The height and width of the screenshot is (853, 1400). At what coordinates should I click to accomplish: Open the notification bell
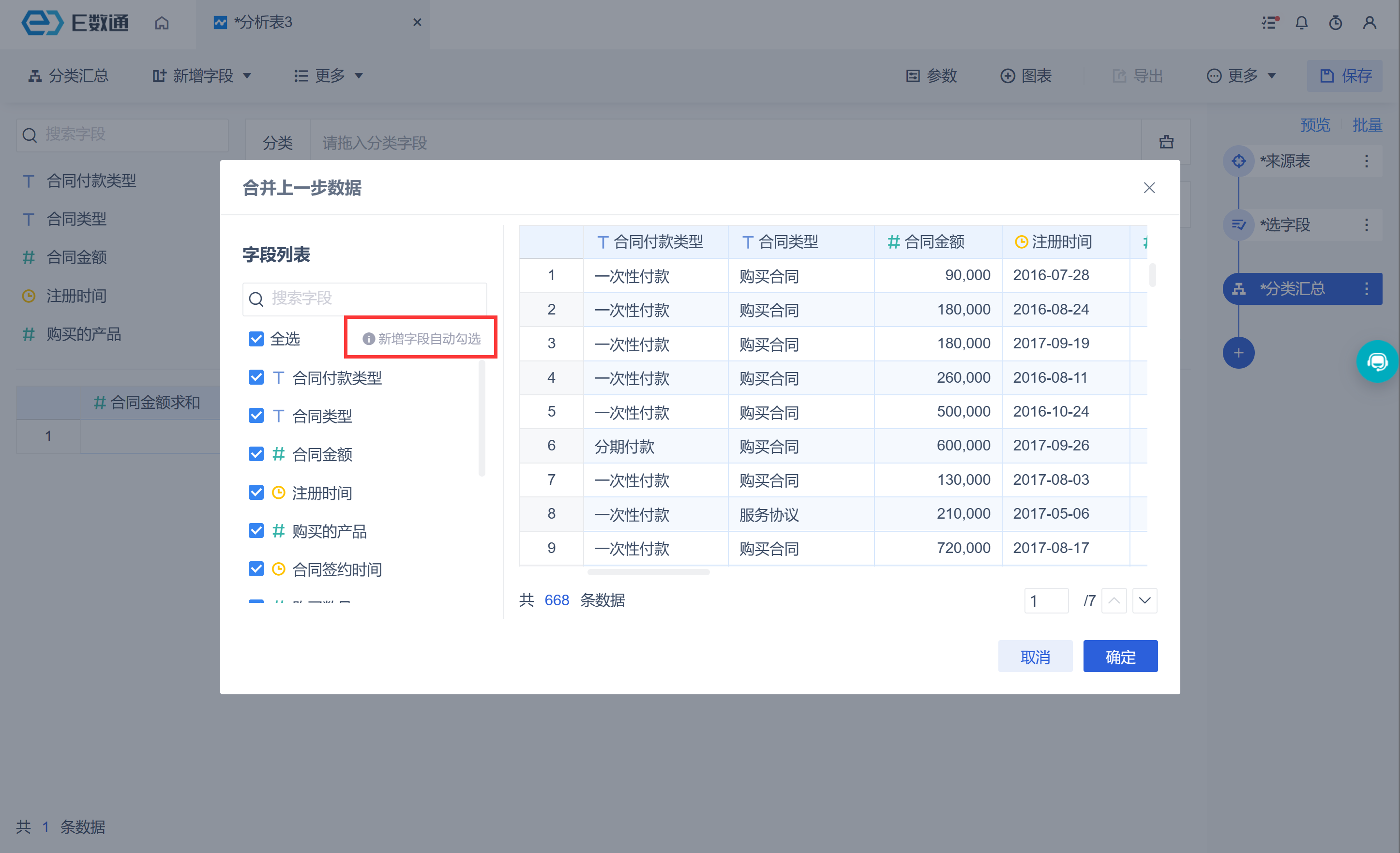1301,23
